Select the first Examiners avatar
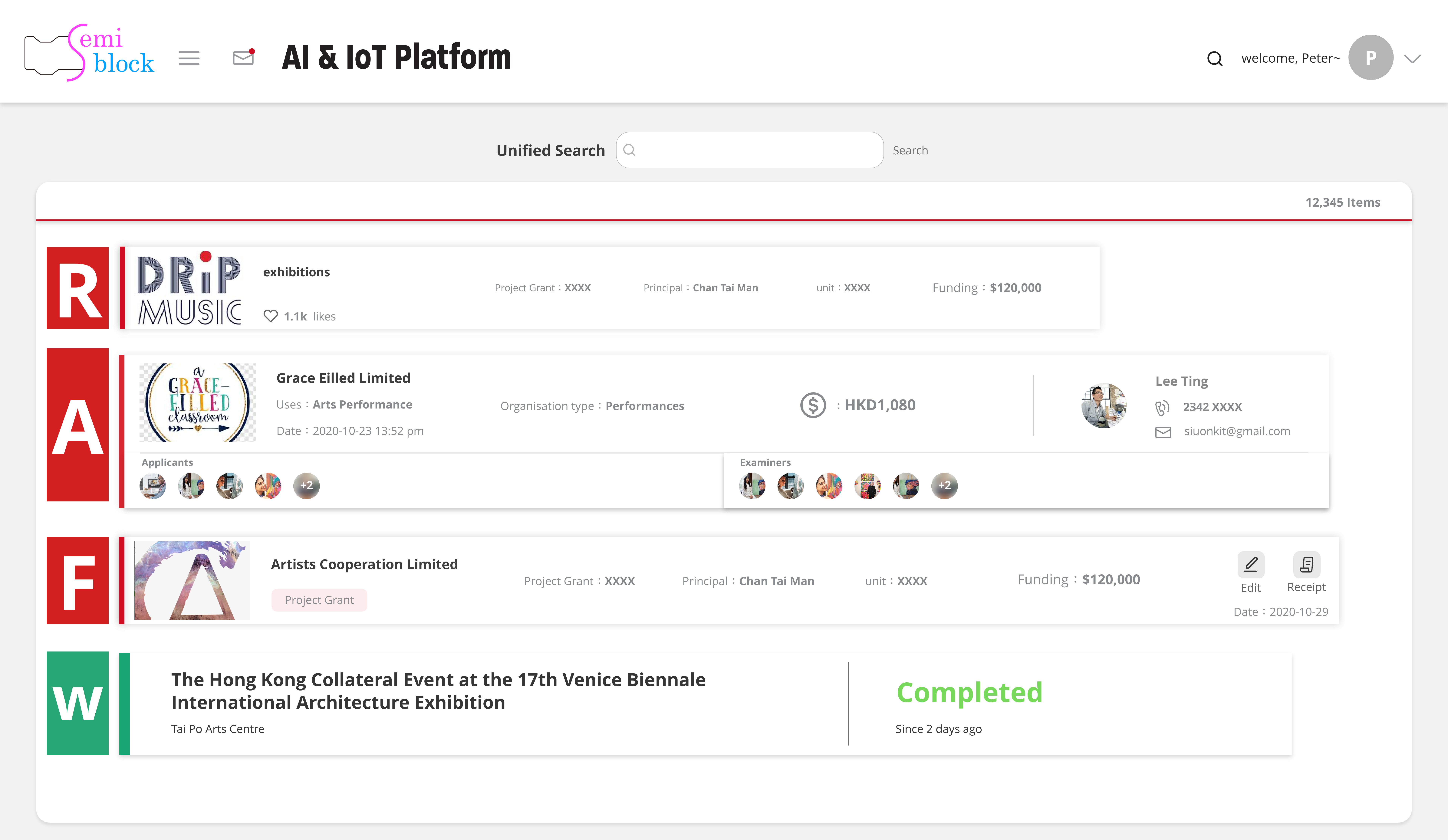The image size is (1448, 840). (752, 486)
